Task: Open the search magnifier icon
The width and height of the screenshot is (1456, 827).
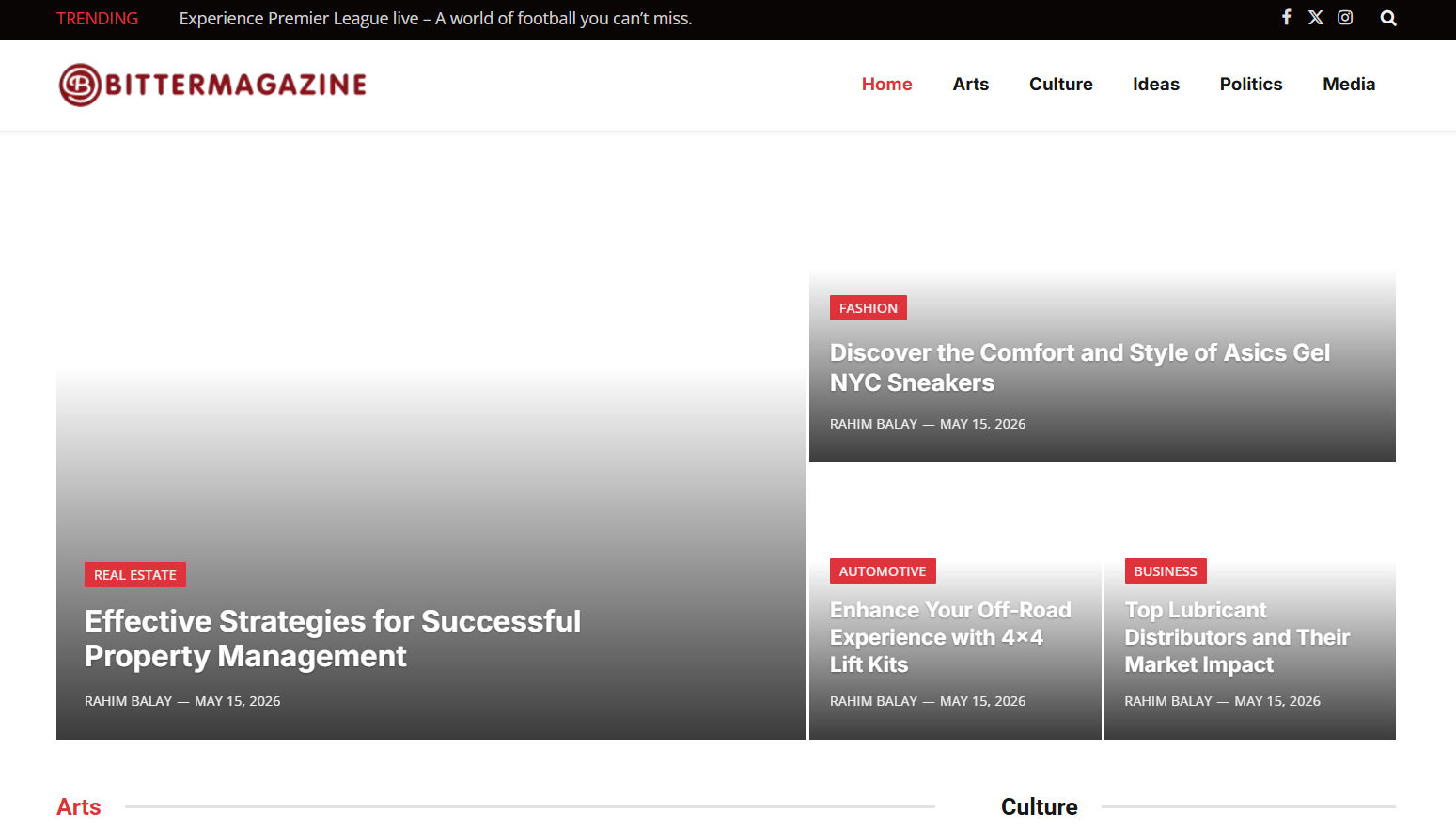Action: (x=1388, y=18)
